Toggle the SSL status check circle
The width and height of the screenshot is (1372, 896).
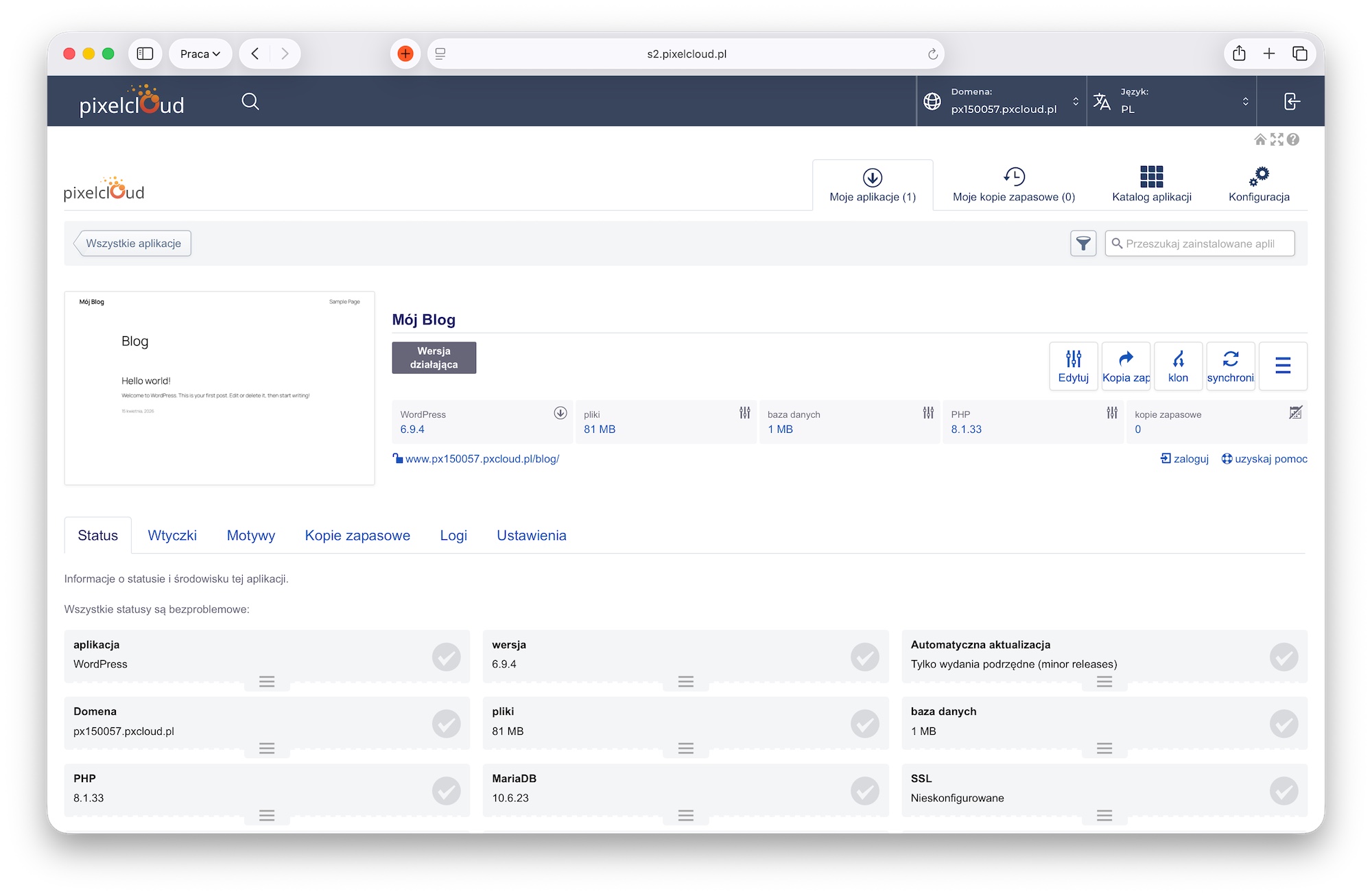(1284, 790)
